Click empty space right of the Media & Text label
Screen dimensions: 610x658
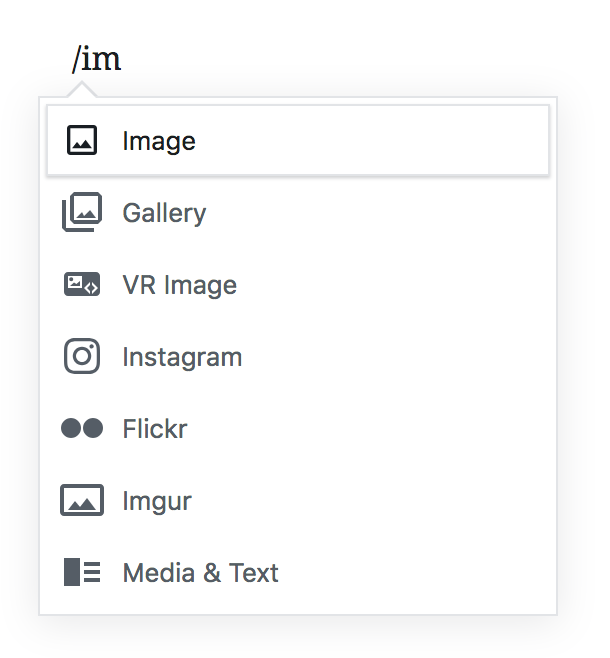420,573
